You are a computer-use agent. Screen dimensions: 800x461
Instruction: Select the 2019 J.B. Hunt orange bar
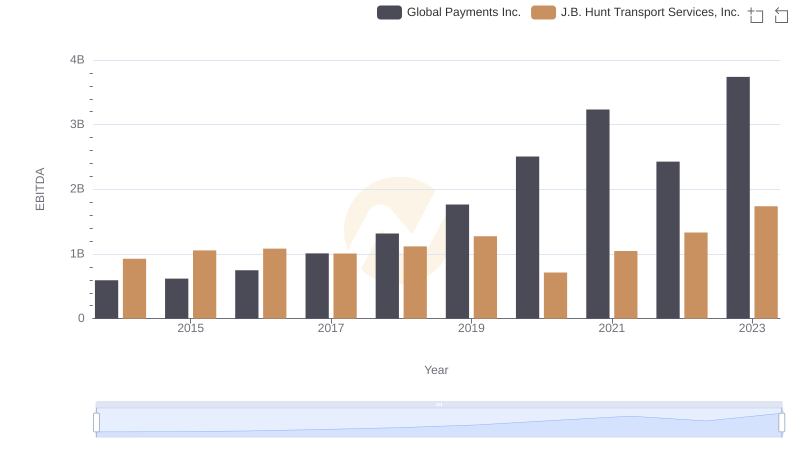pos(486,277)
